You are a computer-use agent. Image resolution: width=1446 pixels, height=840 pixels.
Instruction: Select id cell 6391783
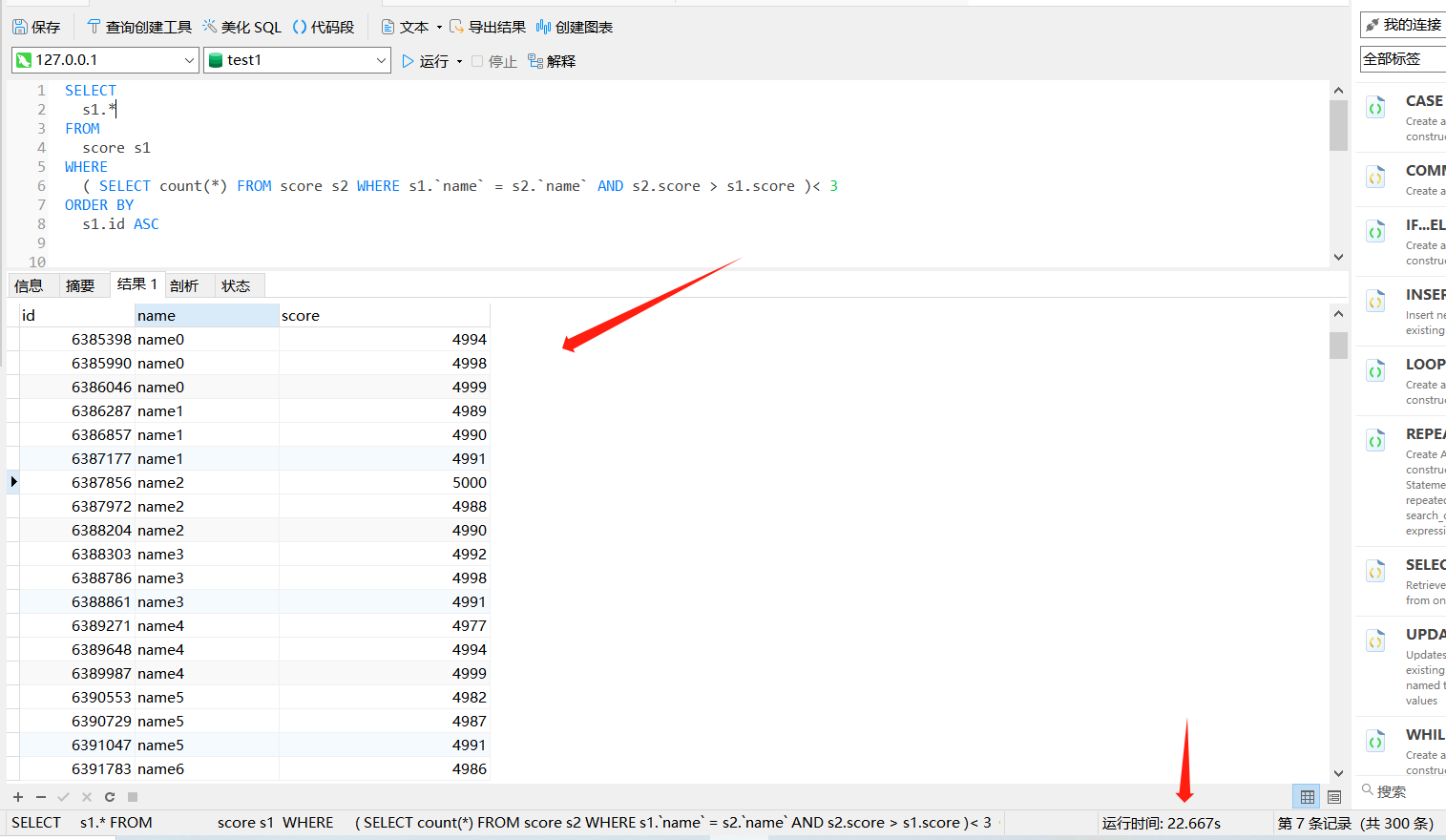76,768
